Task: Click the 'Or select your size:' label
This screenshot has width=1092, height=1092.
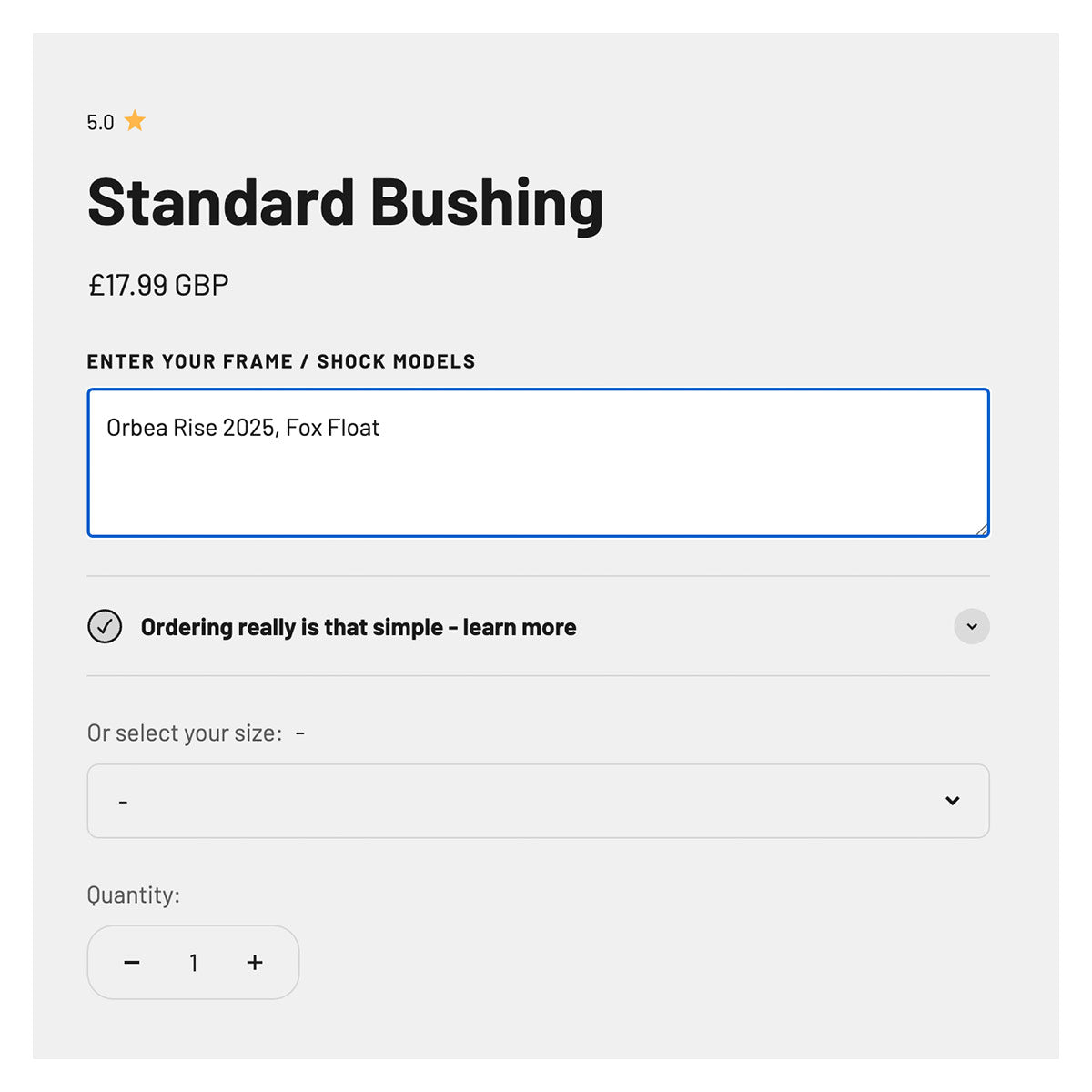Action: (184, 733)
